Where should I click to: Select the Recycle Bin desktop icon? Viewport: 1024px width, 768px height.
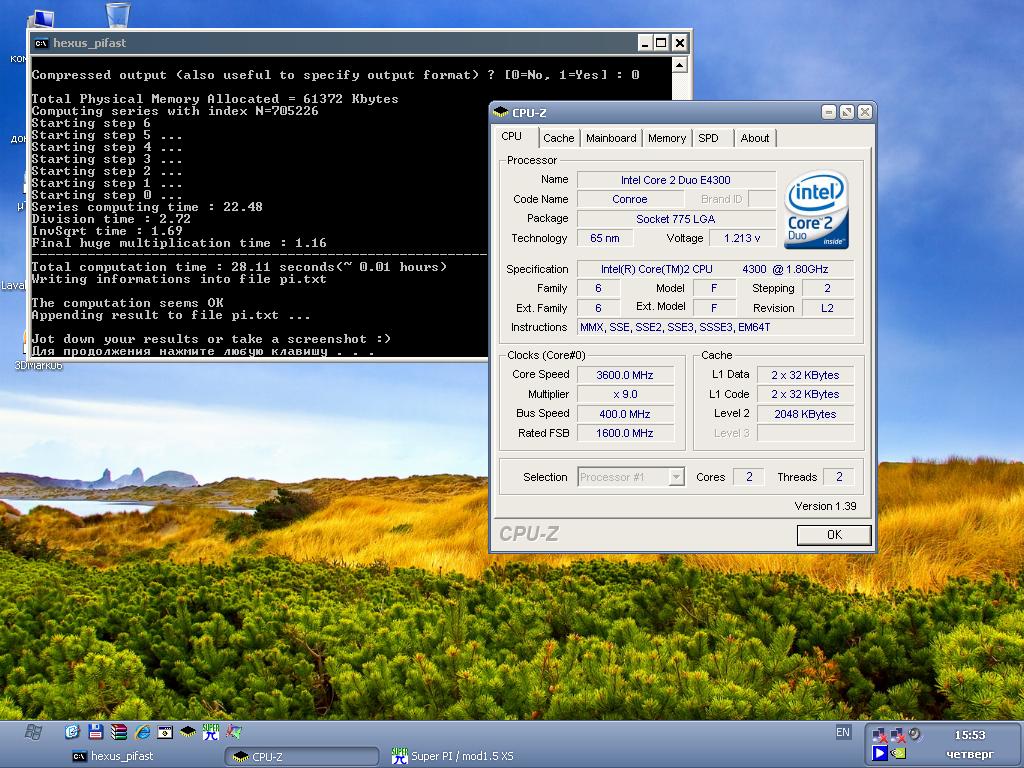pos(118,14)
